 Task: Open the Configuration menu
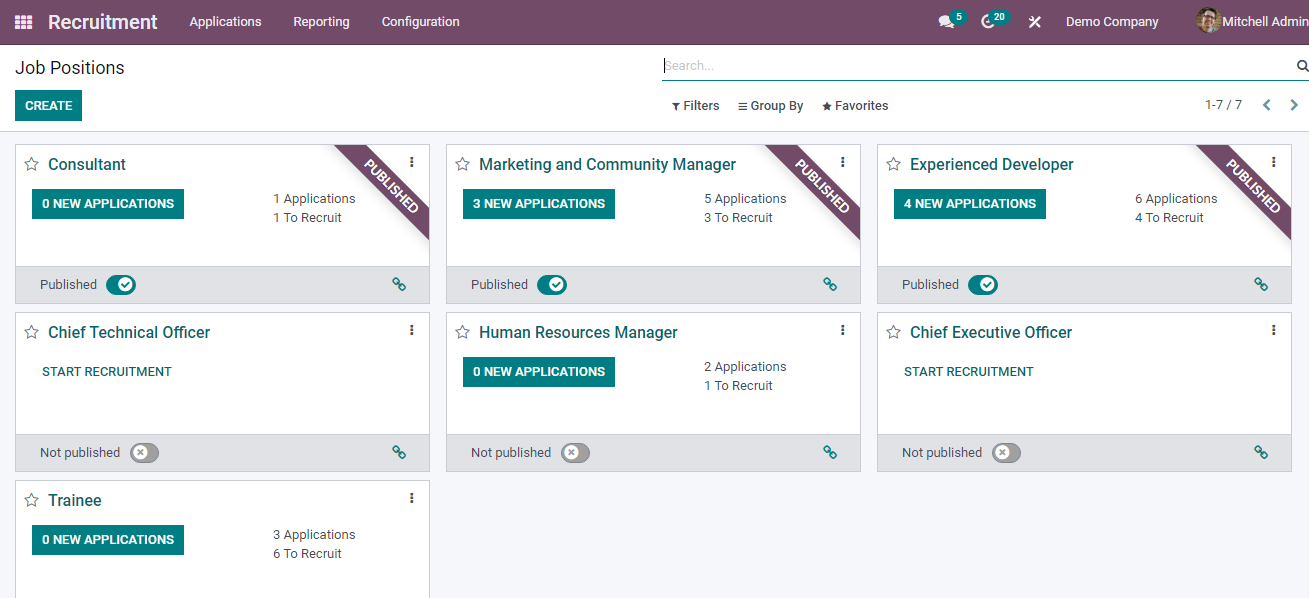tap(420, 22)
